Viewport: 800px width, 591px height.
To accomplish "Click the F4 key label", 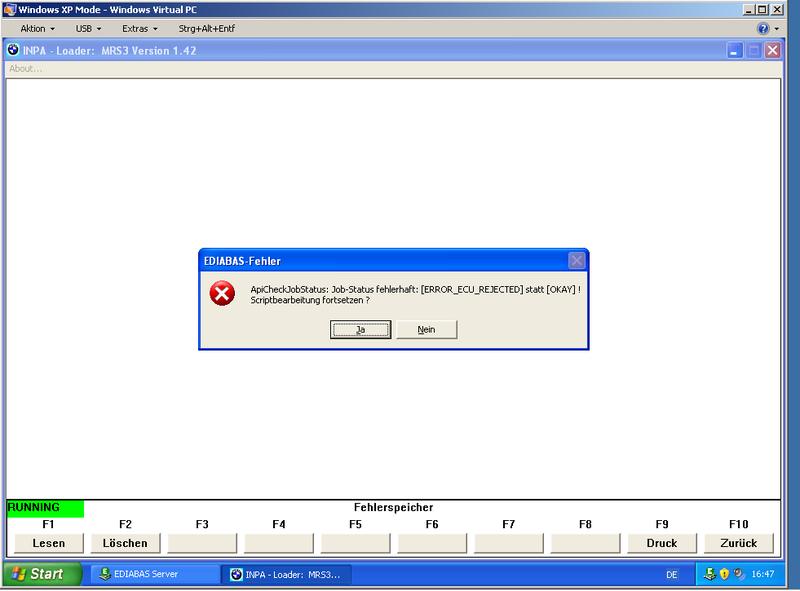I will tap(279, 524).
